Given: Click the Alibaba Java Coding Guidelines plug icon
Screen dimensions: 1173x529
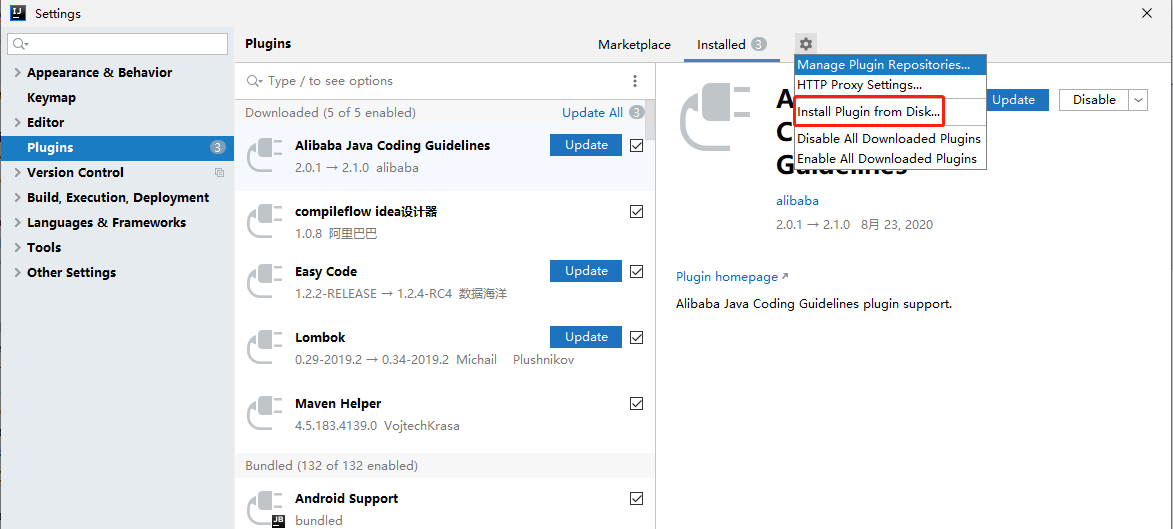Looking at the screenshot, I should (265, 156).
